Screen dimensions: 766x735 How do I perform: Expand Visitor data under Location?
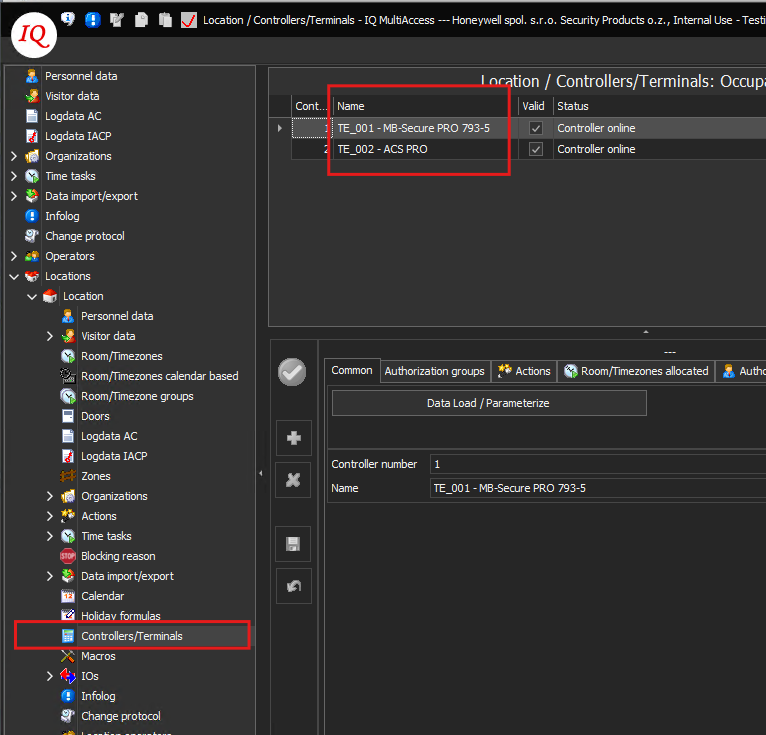(50, 336)
